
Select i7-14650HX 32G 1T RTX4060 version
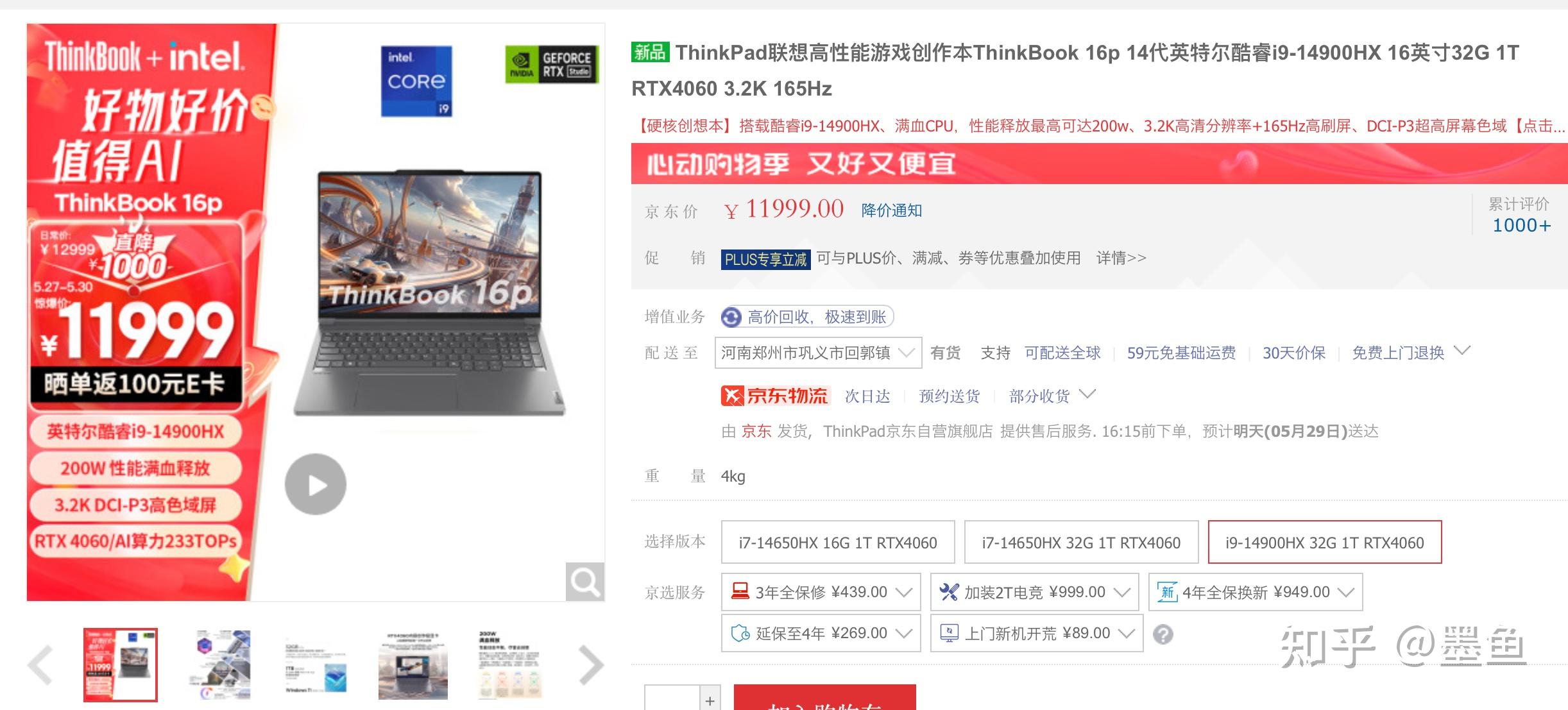click(1081, 543)
